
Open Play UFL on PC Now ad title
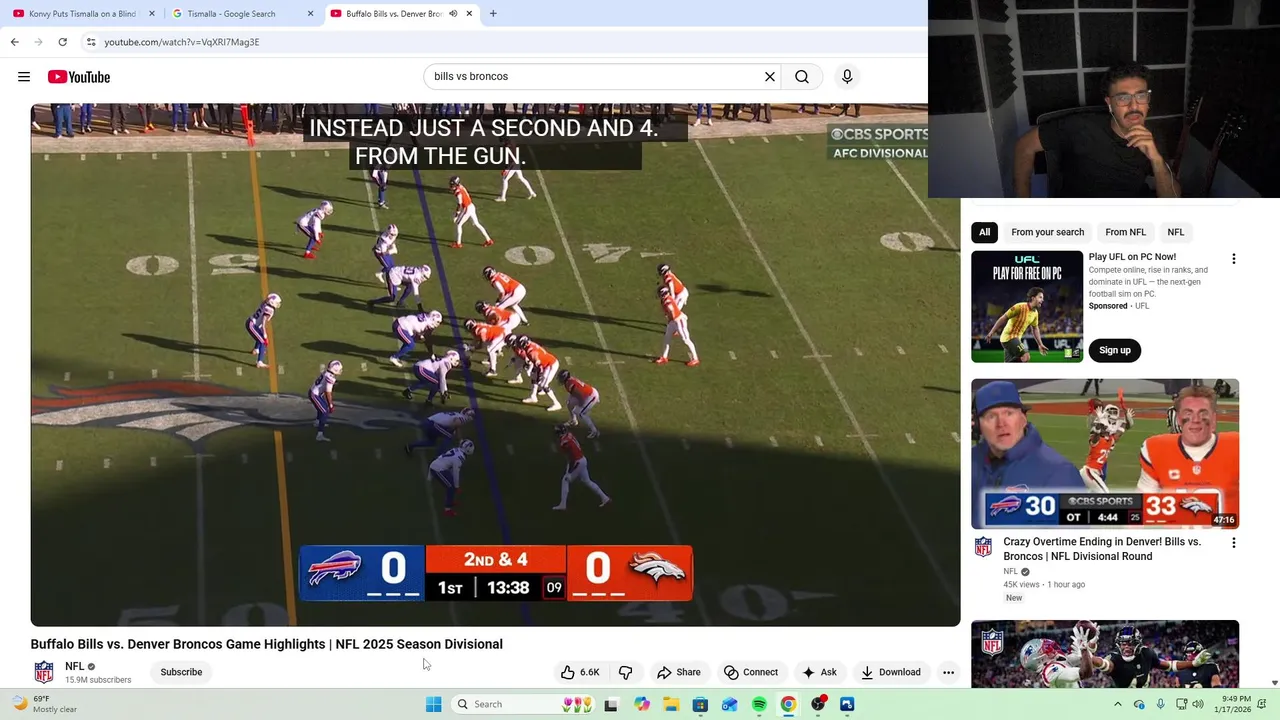[x=1132, y=257]
